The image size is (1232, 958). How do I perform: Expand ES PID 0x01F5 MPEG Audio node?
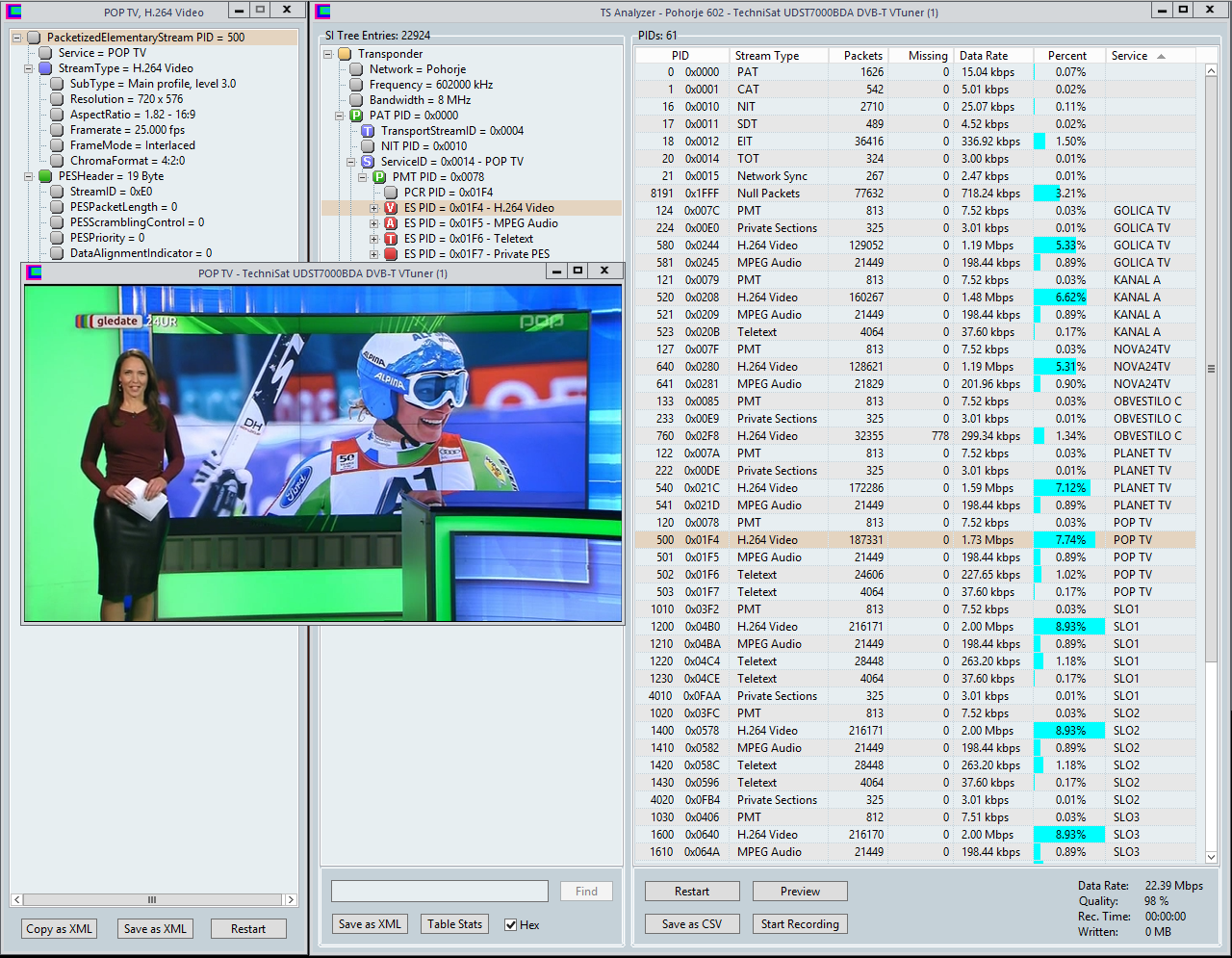click(374, 223)
